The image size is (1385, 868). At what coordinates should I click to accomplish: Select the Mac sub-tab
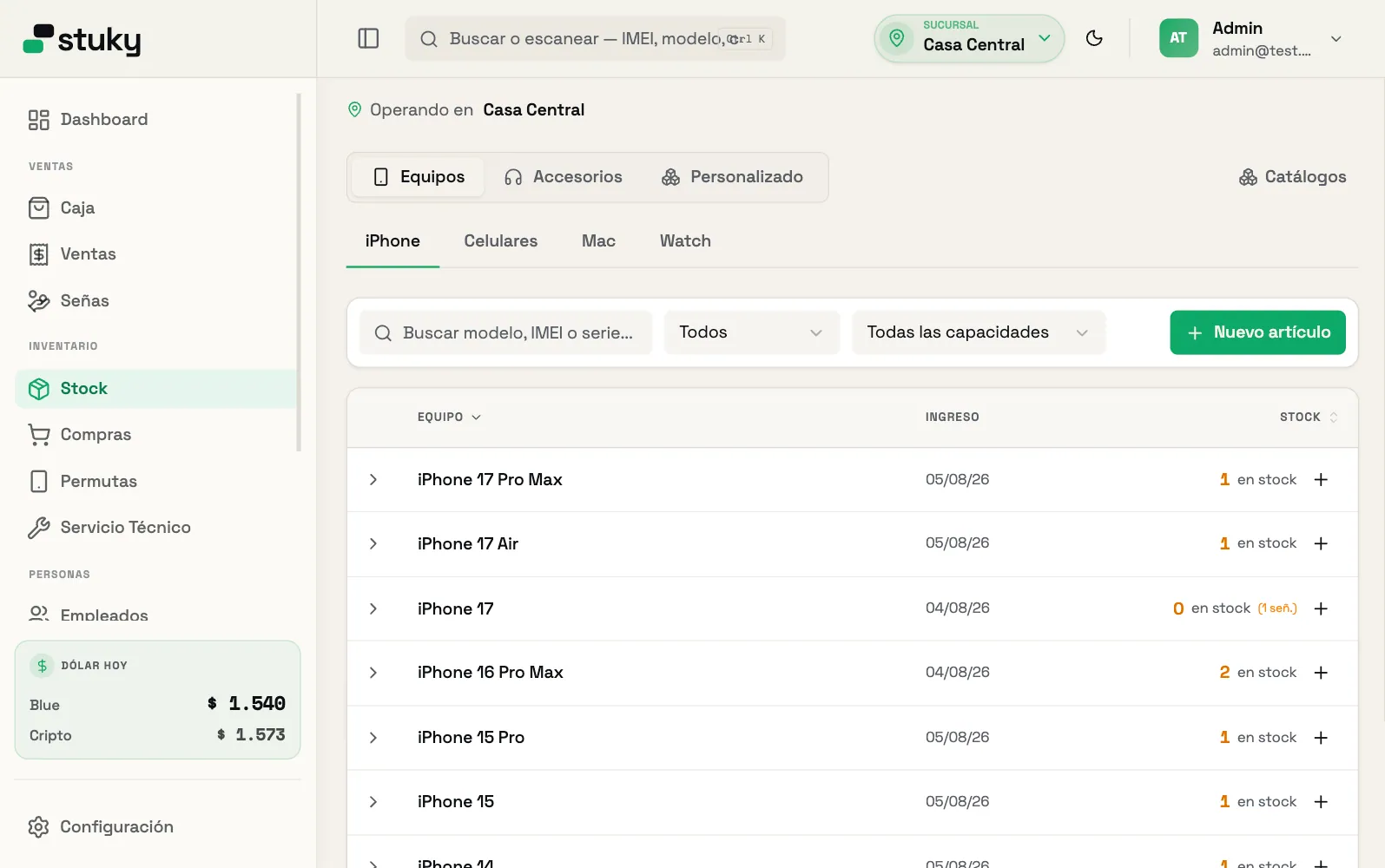(598, 241)
